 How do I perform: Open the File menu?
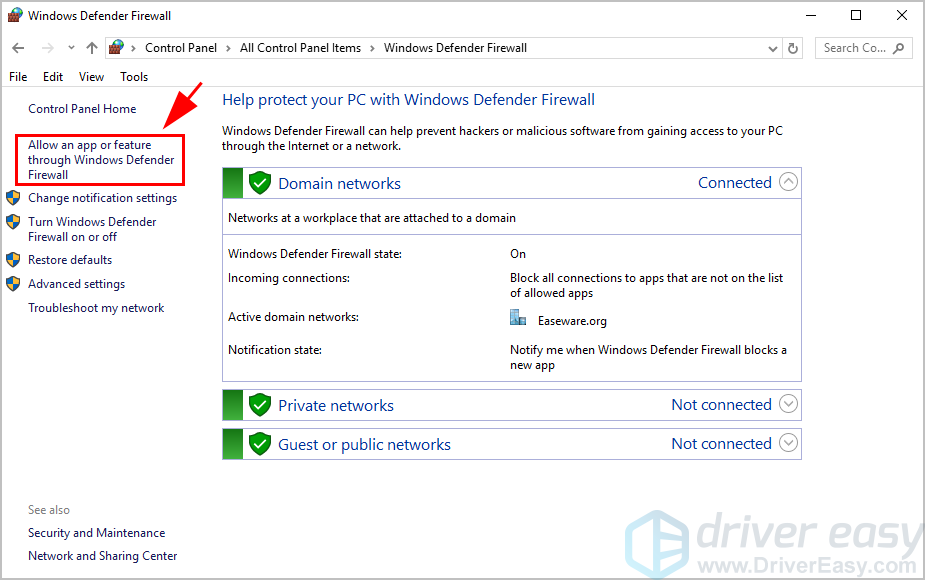tap(18, 77)
